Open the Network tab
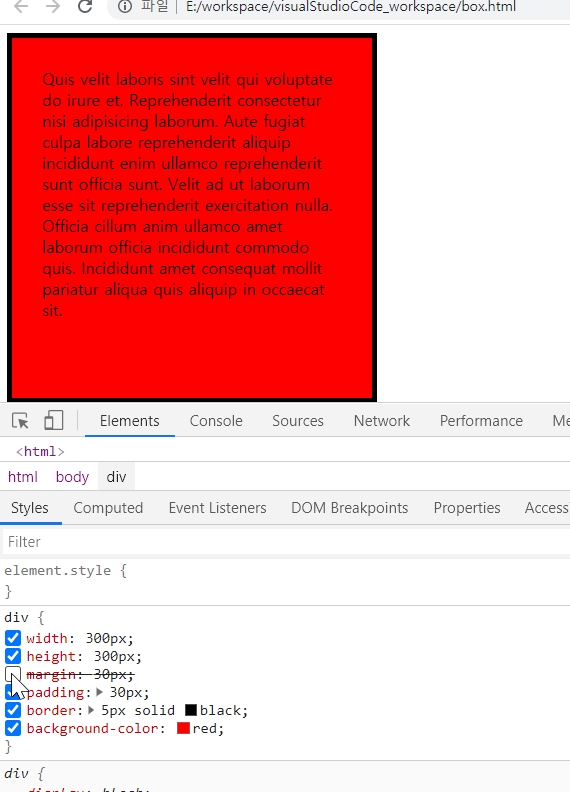570x792 pixels. point(382,421)
